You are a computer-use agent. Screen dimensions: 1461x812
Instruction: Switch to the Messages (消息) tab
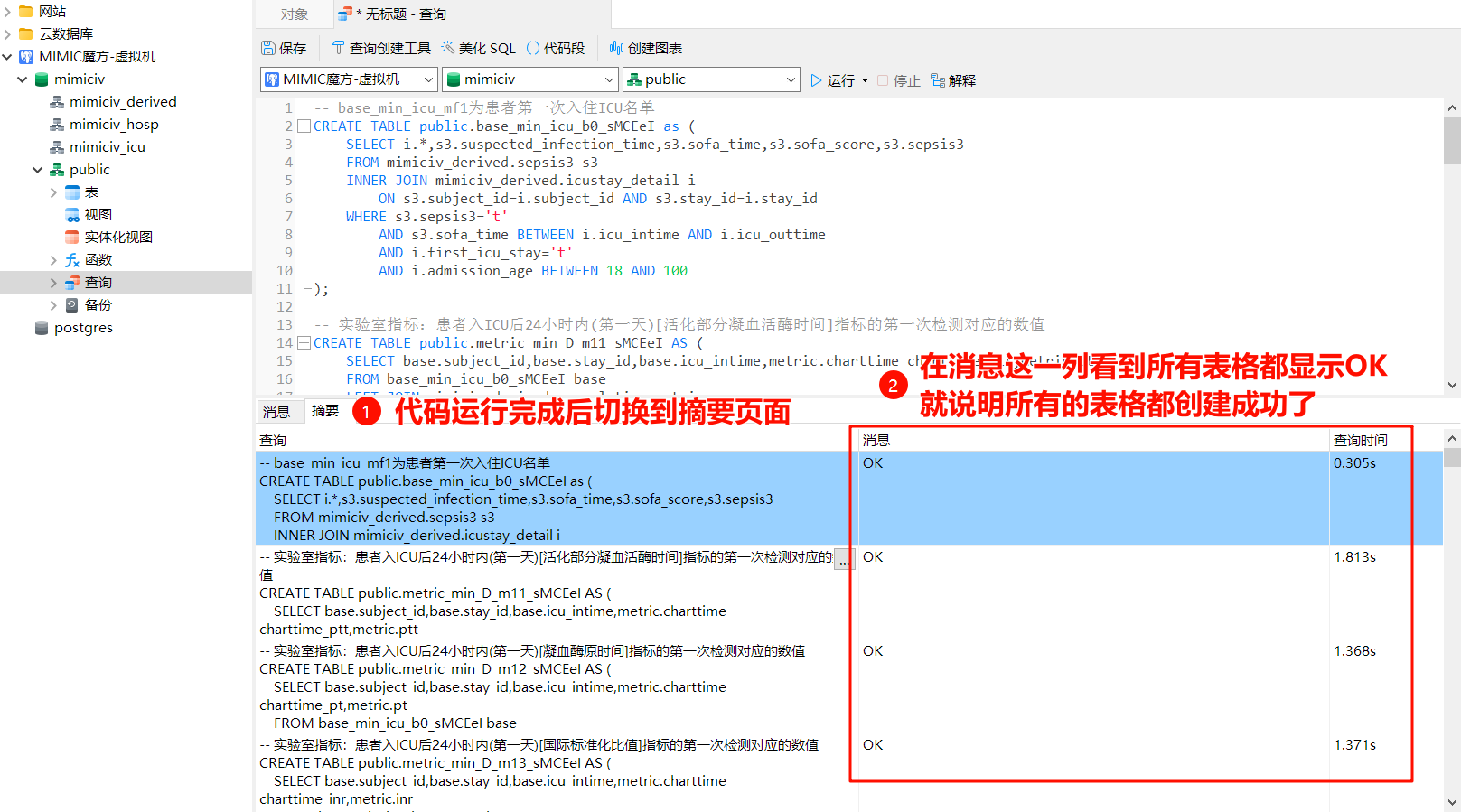(x=276, y=412)
